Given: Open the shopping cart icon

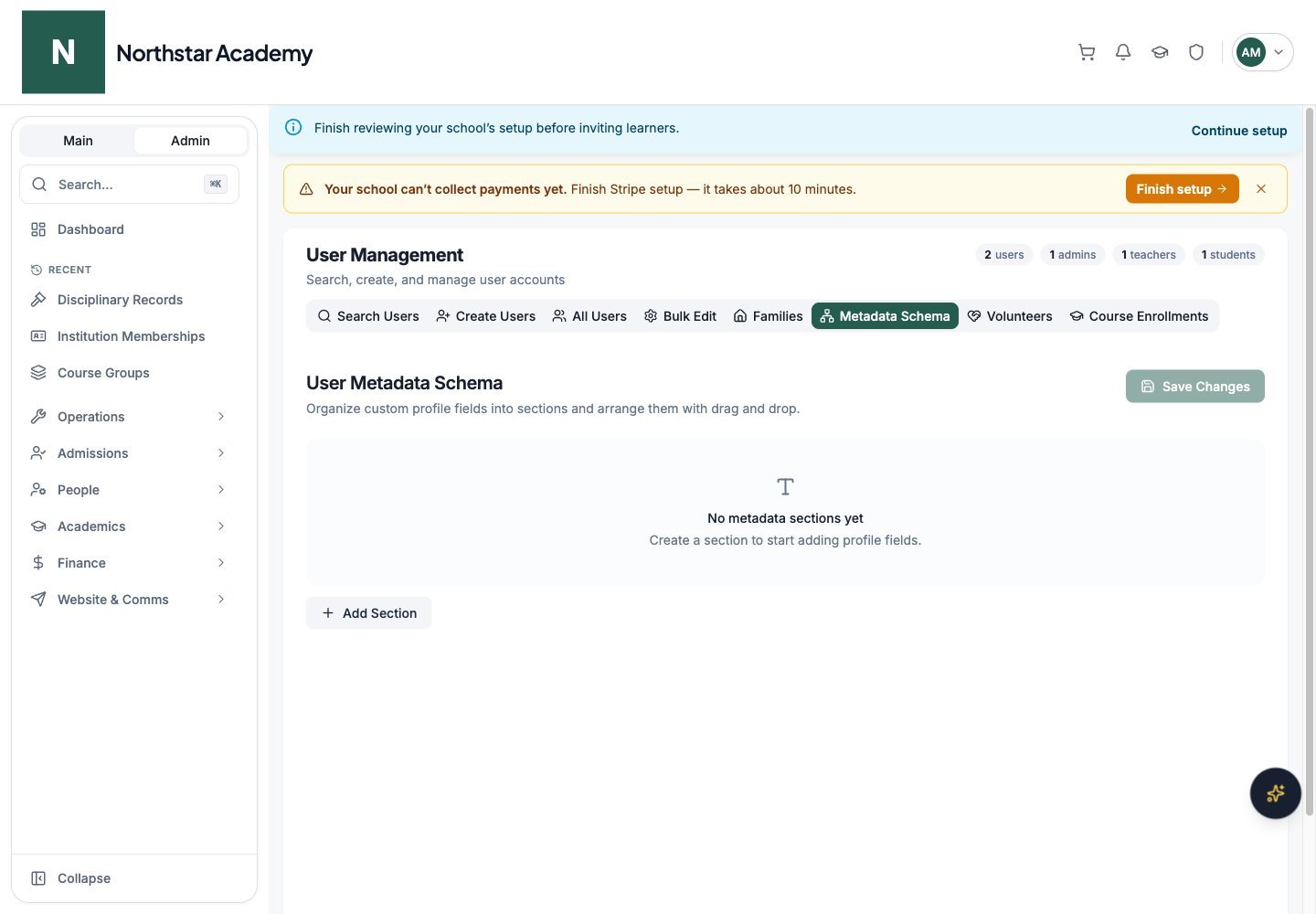Looking at the screenshot, I should (1087, 52).
